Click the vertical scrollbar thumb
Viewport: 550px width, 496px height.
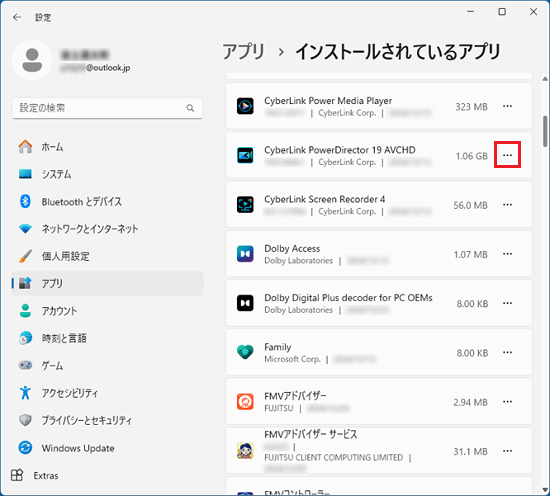[x=545, y=131]
